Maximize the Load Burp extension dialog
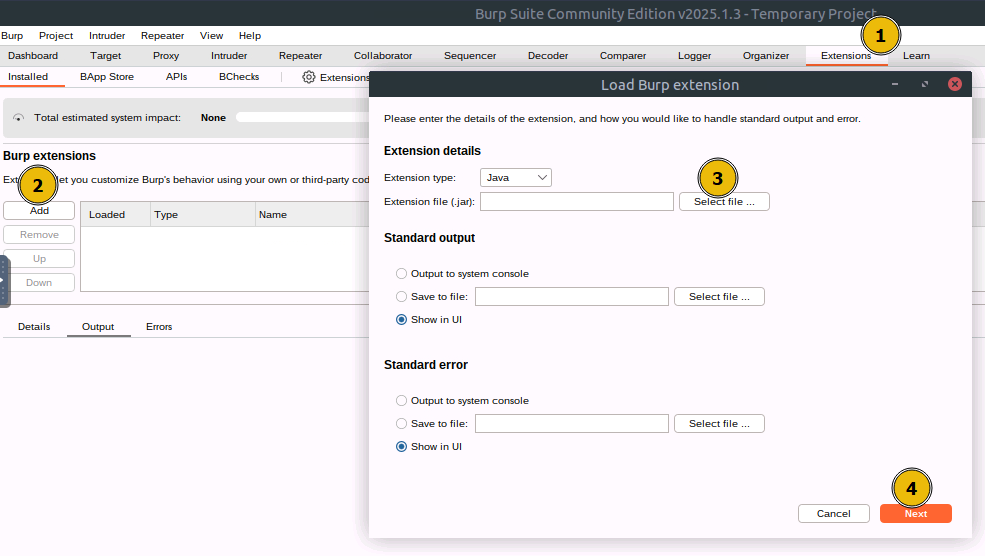985x556 pixels. [925, 84]
